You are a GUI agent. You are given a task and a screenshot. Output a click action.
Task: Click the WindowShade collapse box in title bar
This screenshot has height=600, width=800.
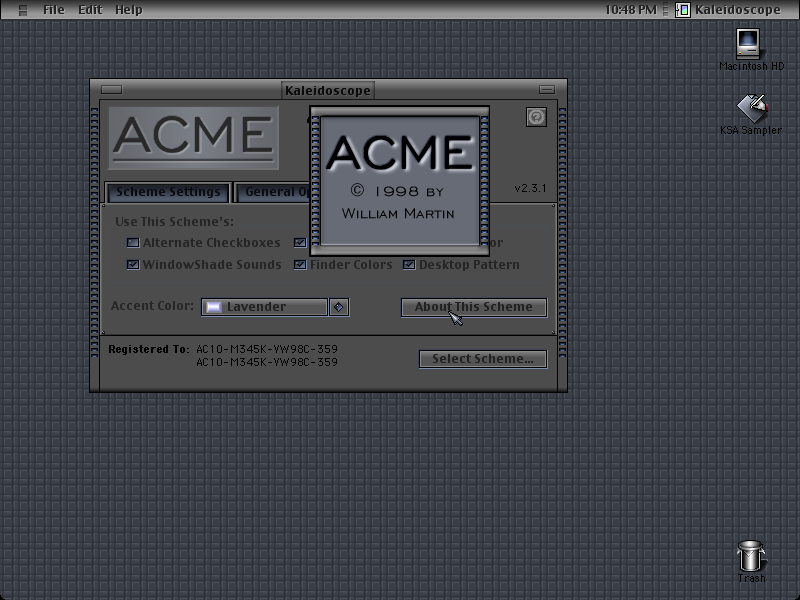tap(547, 90)
